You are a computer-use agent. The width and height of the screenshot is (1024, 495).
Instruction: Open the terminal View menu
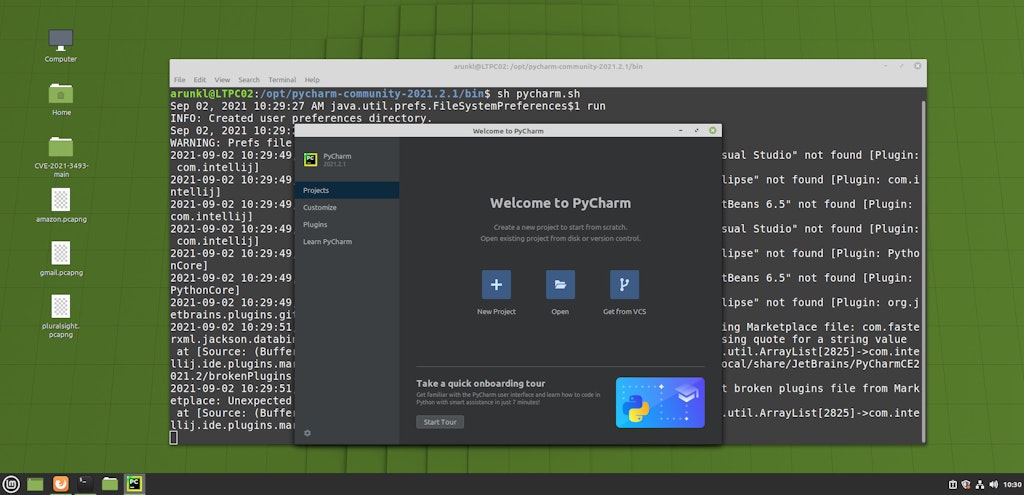pyautogui.click(x=222, y=80)
